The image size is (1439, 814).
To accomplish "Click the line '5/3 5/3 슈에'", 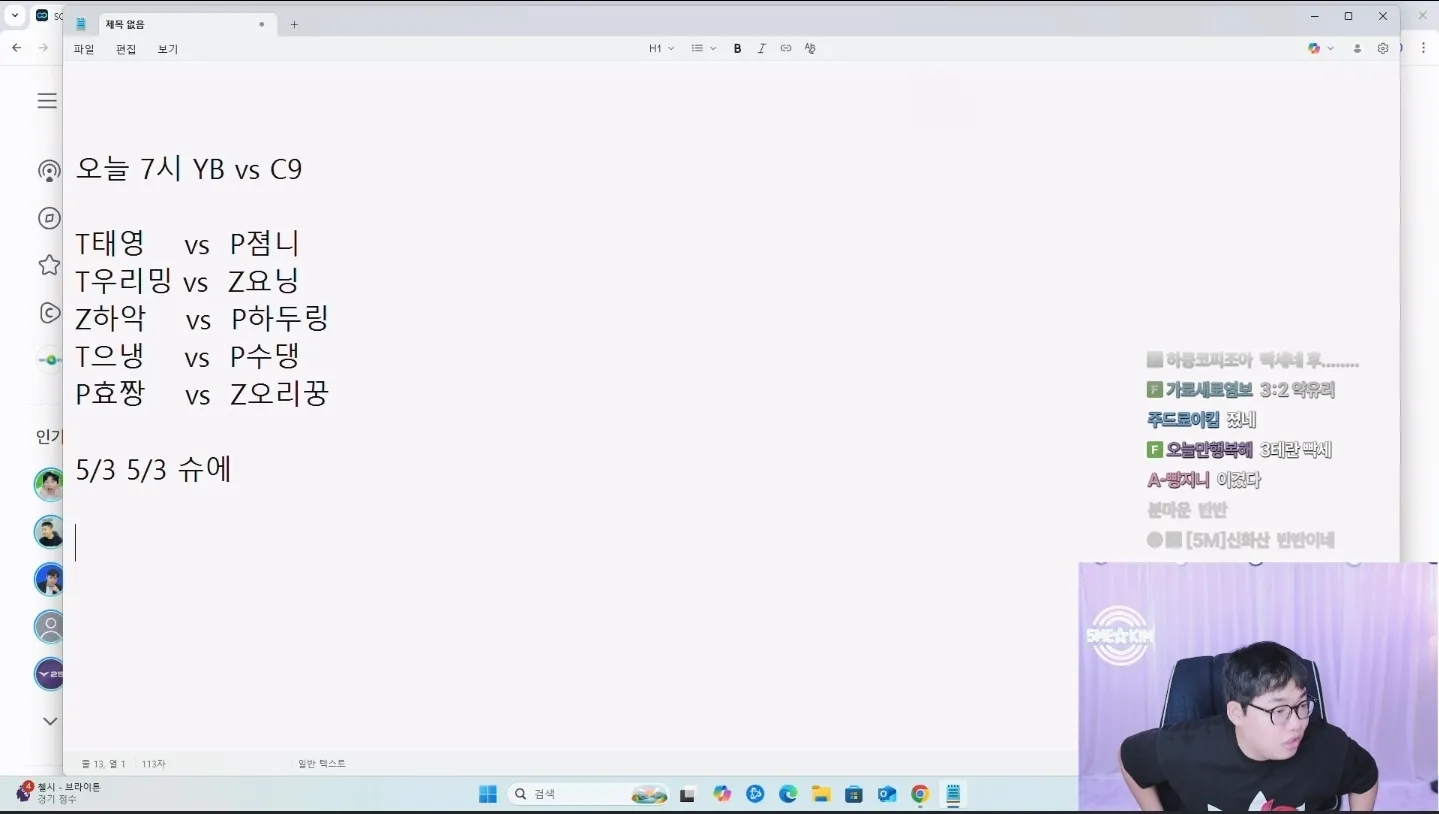I will [x=154, y=469].
